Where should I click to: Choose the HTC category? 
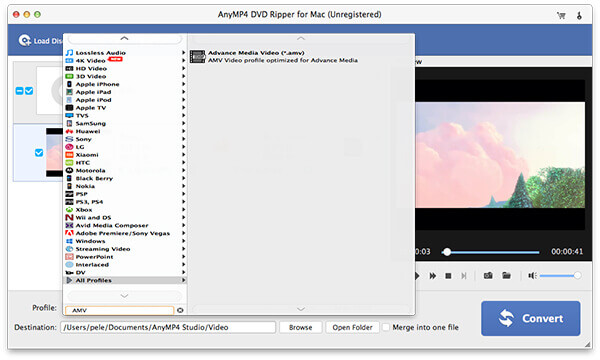[125, 163]
